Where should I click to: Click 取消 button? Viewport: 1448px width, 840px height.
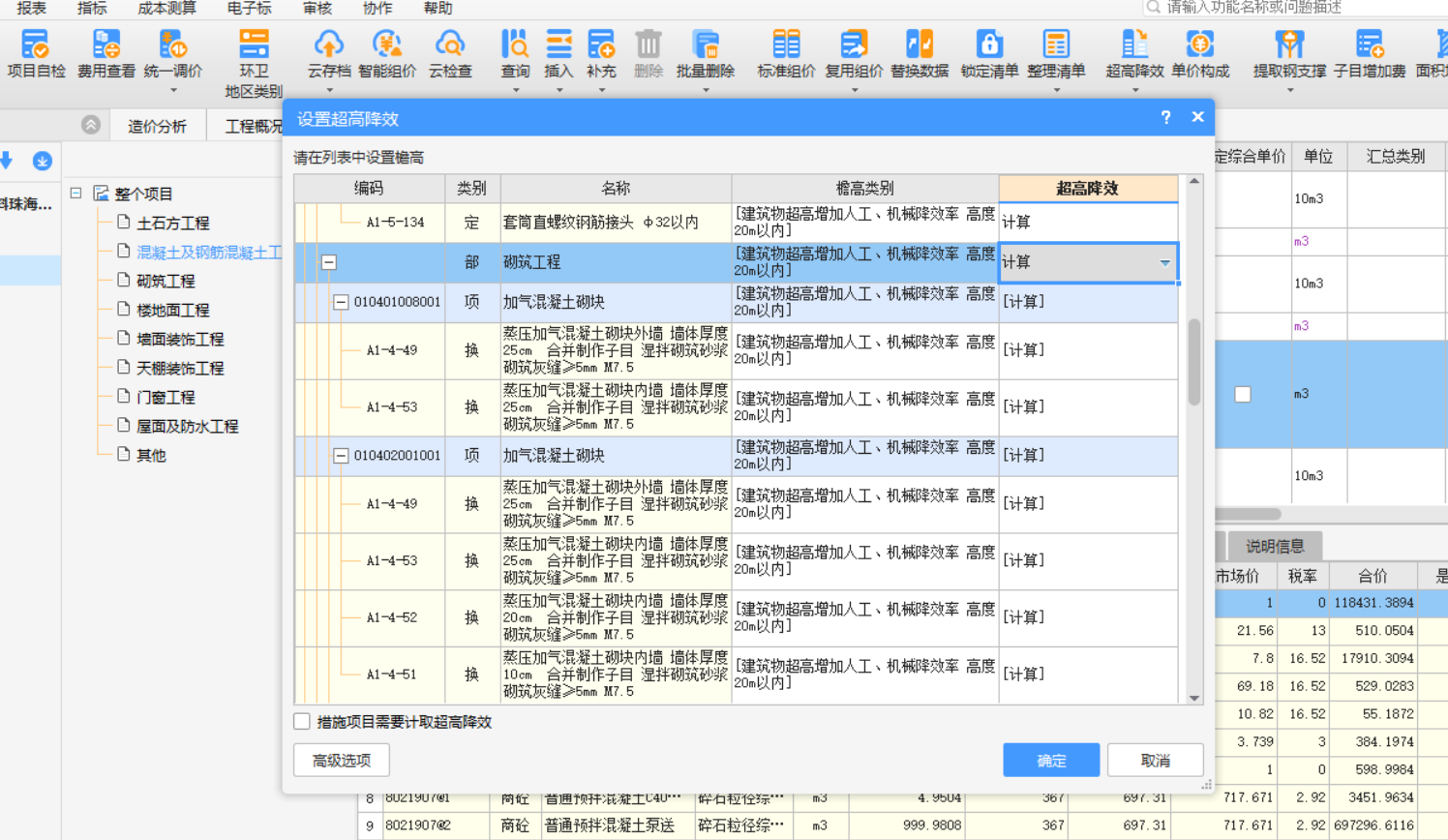1155,760
